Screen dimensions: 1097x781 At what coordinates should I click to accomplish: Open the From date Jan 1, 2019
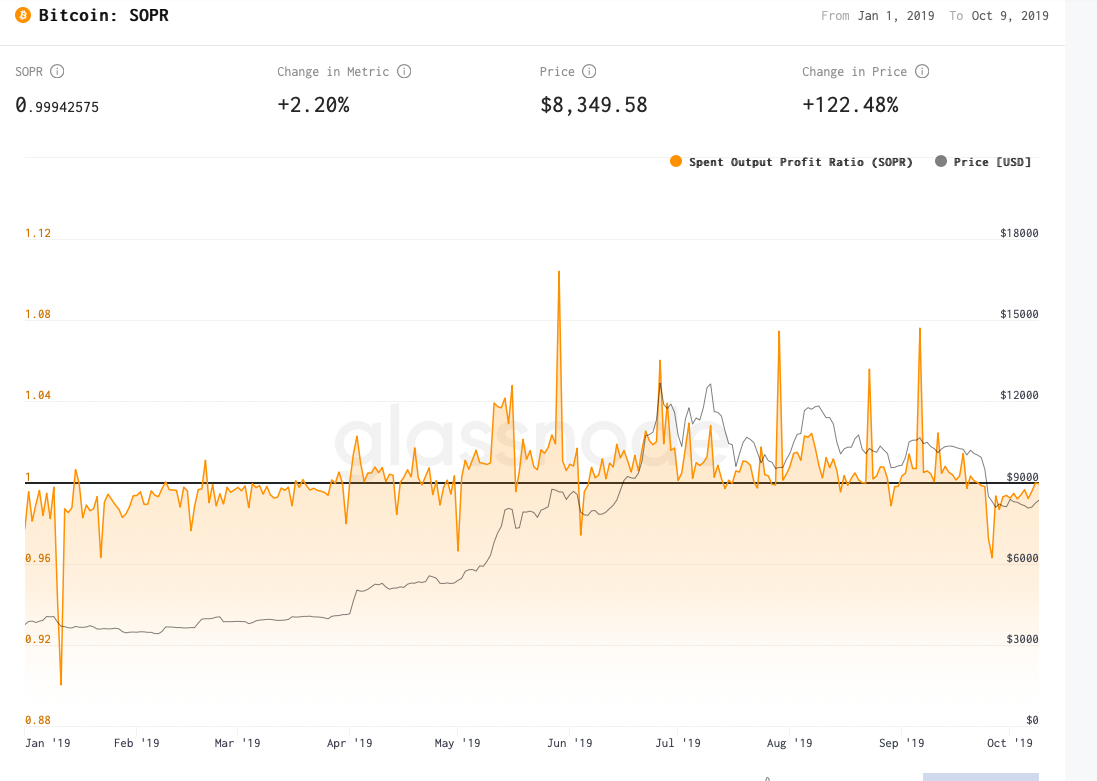pyautogui.click(x=896, y=15)
